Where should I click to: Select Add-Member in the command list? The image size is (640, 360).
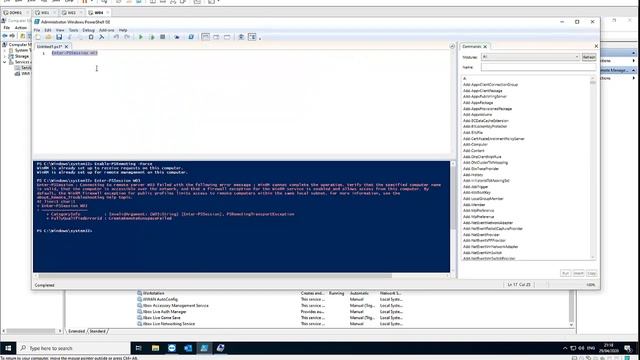pyautogui.click(x=474, y=205)
